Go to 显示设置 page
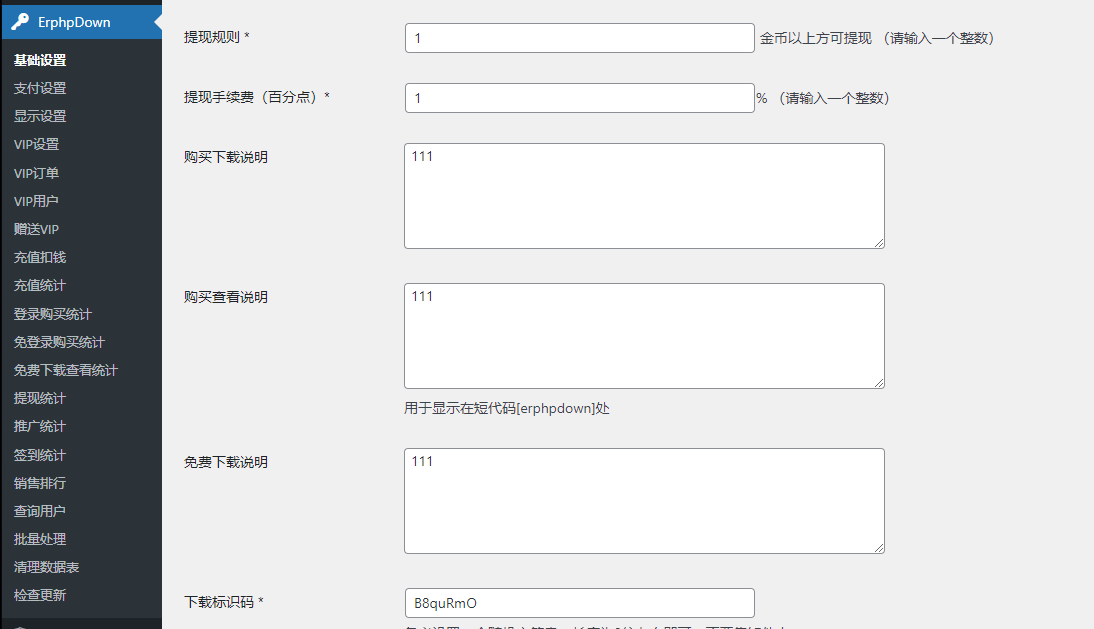Image resolution: width=1094 pixels, height=629 pixels. (x=40, y=116)
